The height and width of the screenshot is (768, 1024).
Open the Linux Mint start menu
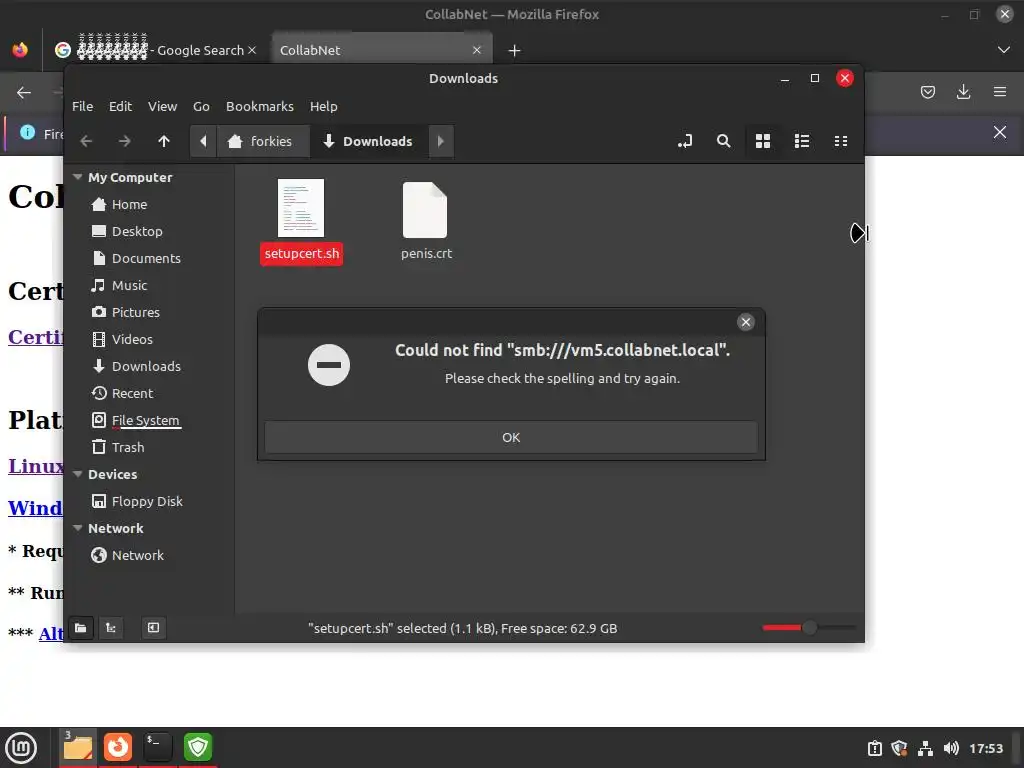point(21,748)
